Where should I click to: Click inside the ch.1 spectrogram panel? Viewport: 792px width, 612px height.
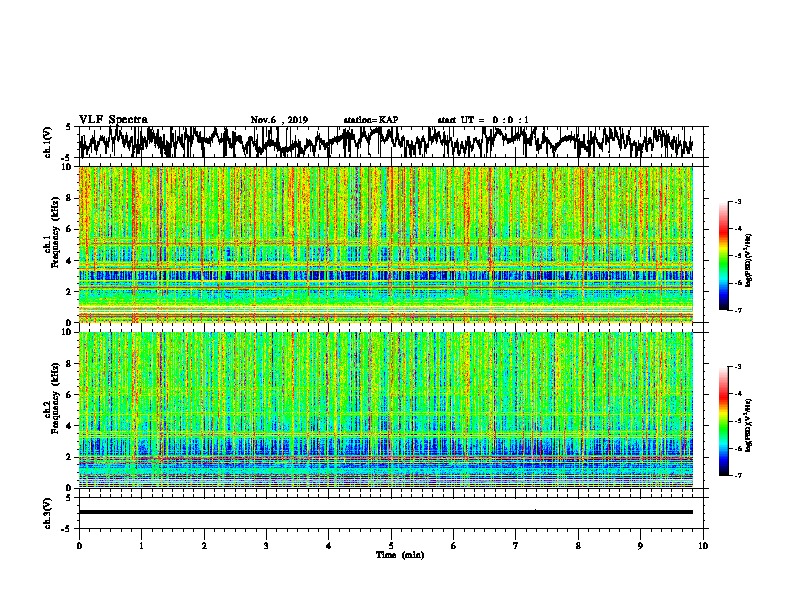[x=386, y=244]
